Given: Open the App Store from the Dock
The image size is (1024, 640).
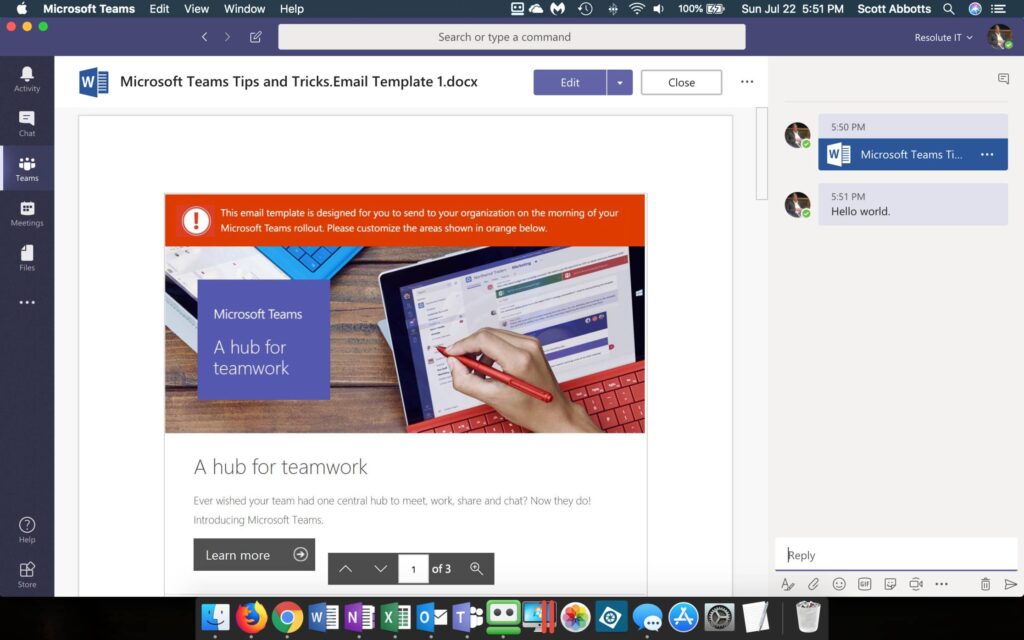Looking at the screenshot, I should (x=684, y=616).
